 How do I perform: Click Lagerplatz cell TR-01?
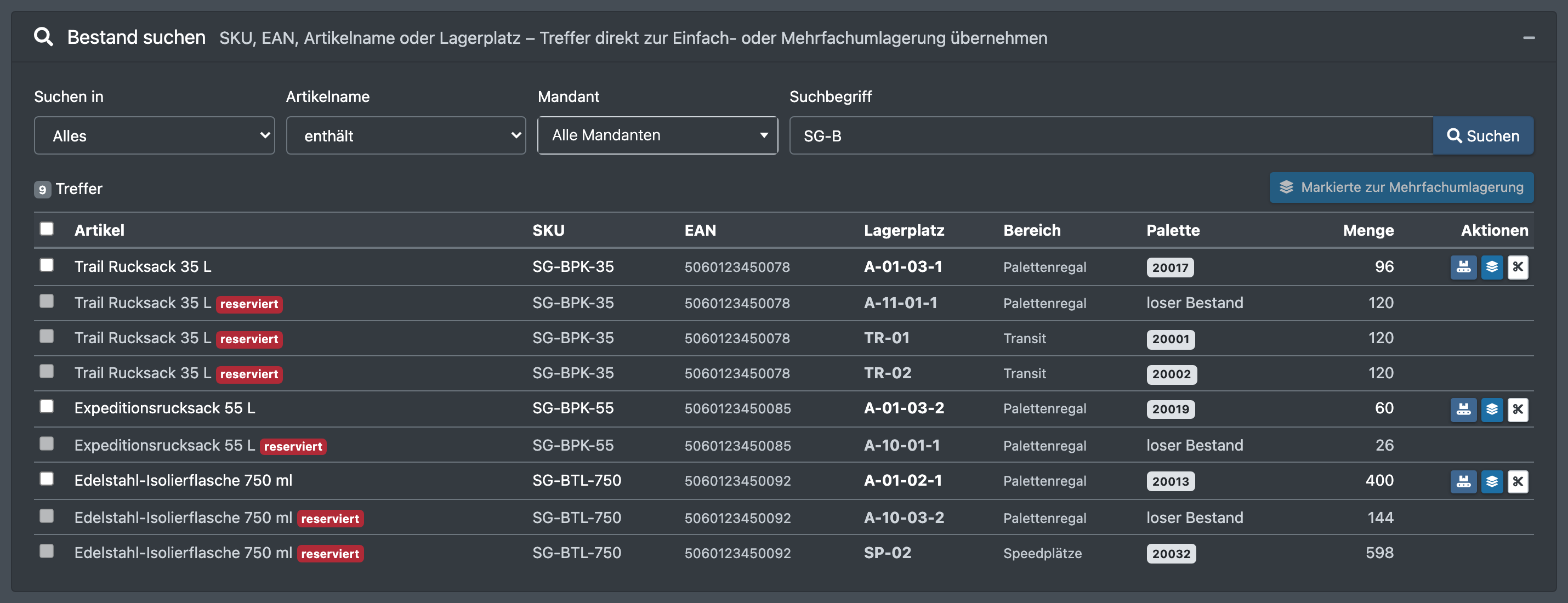click(887, 338)
